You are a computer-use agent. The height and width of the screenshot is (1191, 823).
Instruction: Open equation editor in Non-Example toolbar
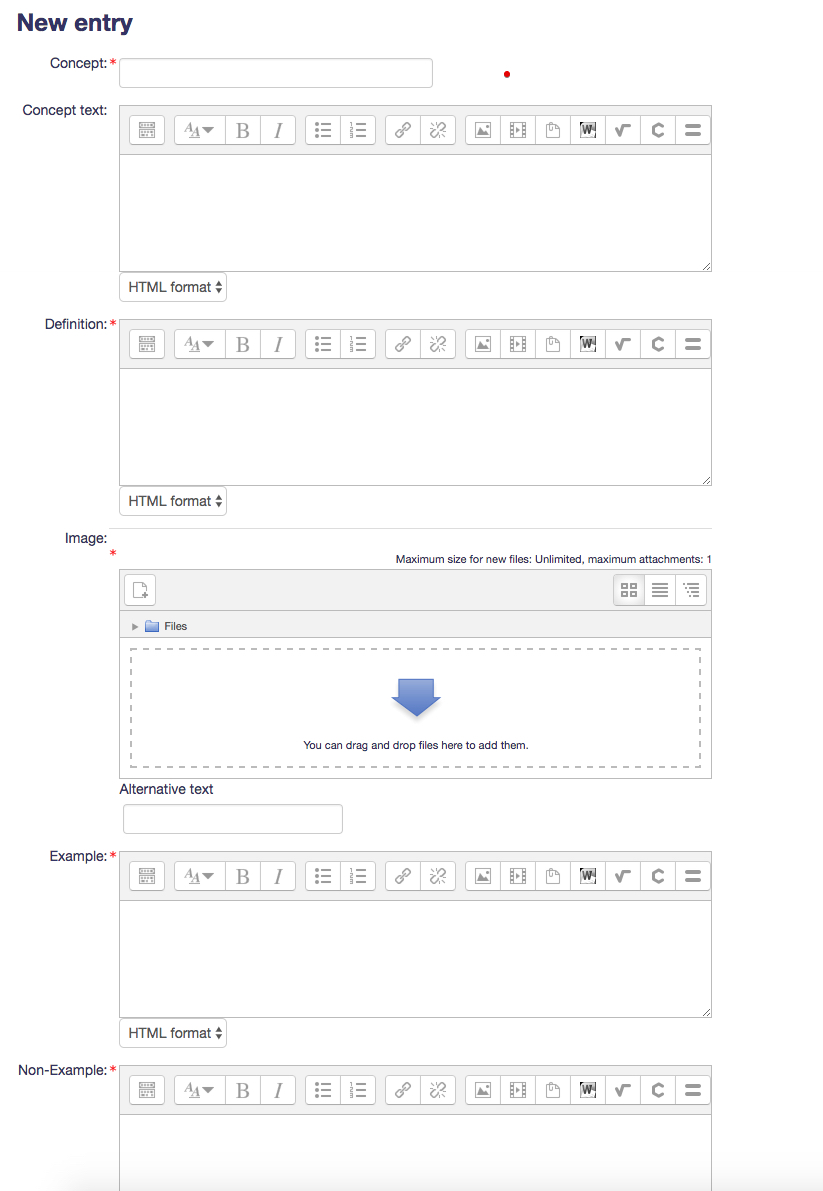623,1090
